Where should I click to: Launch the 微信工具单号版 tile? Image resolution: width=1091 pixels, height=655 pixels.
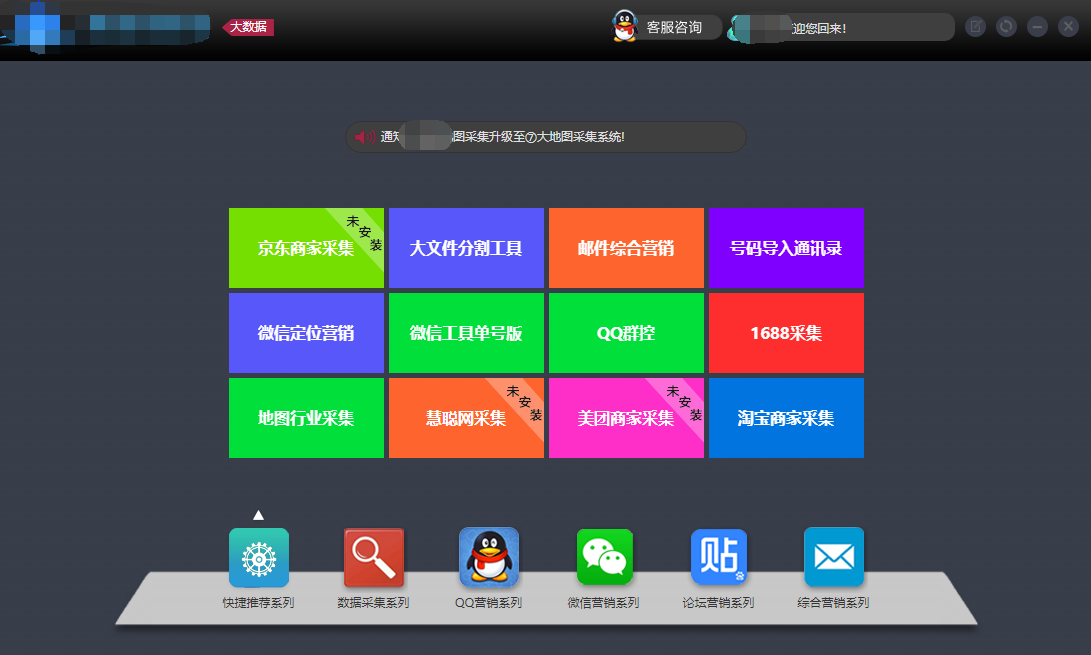466,333
